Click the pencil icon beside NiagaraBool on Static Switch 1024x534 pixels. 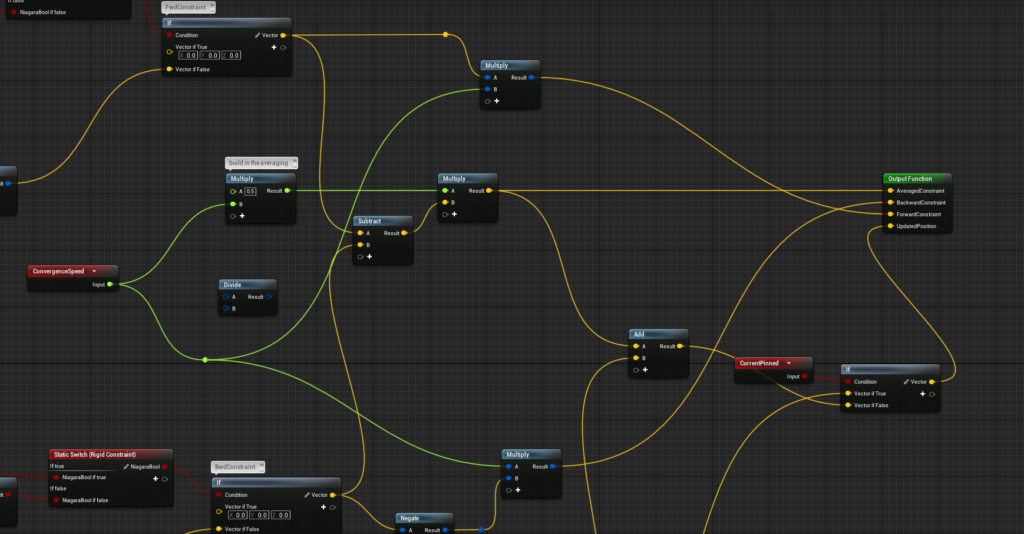[126, 467]
